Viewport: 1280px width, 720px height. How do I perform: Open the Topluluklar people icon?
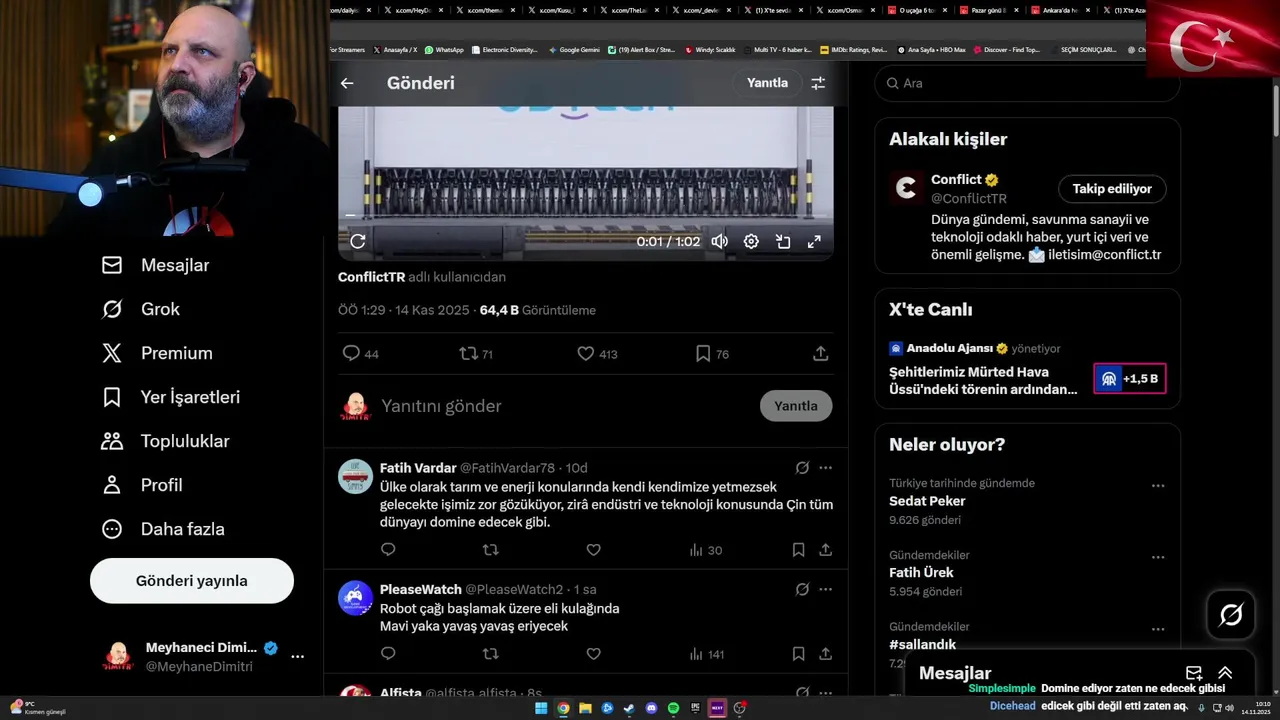[x=112, y=441]
